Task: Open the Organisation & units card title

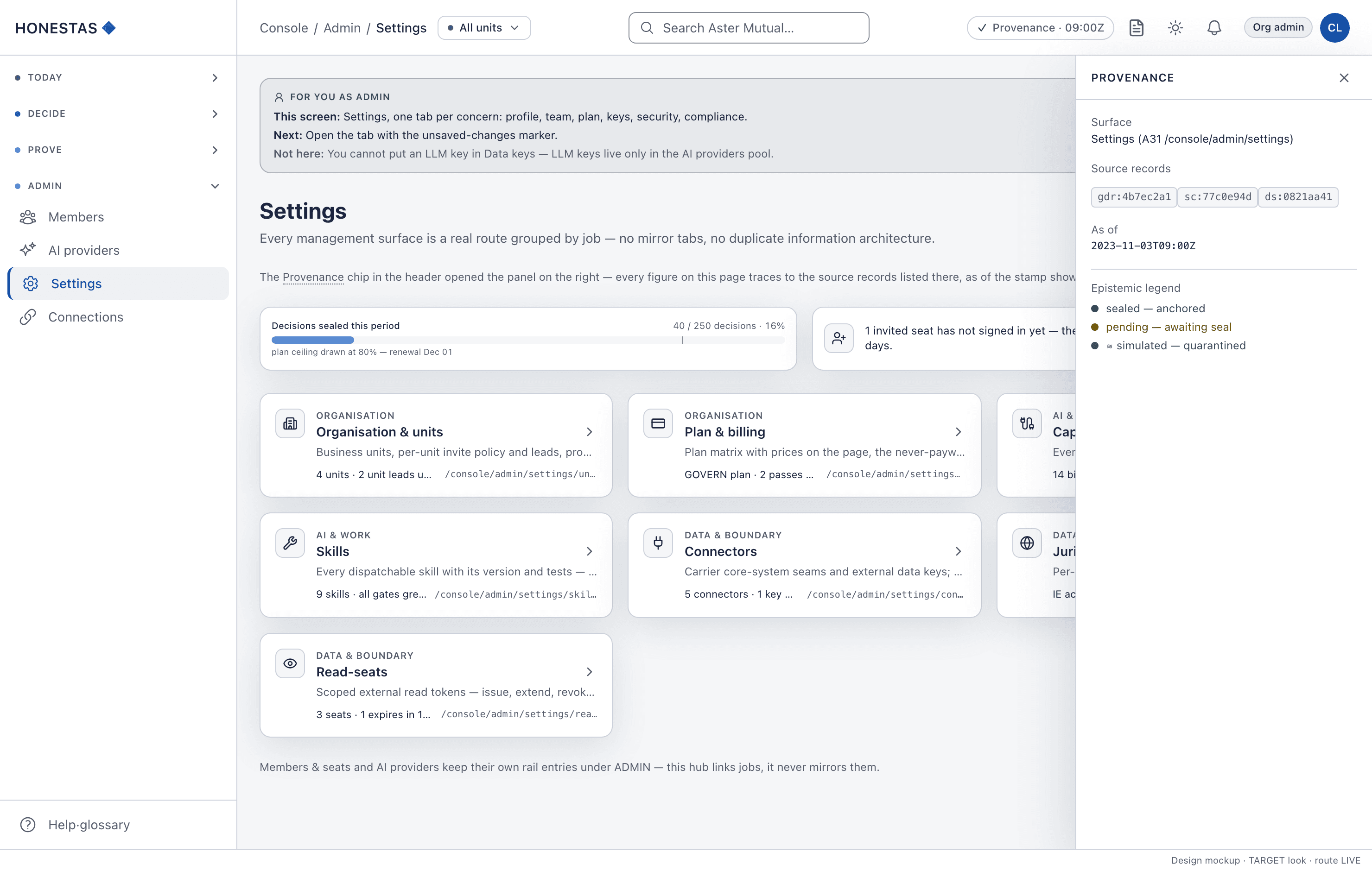Action: tap(380, 432)
